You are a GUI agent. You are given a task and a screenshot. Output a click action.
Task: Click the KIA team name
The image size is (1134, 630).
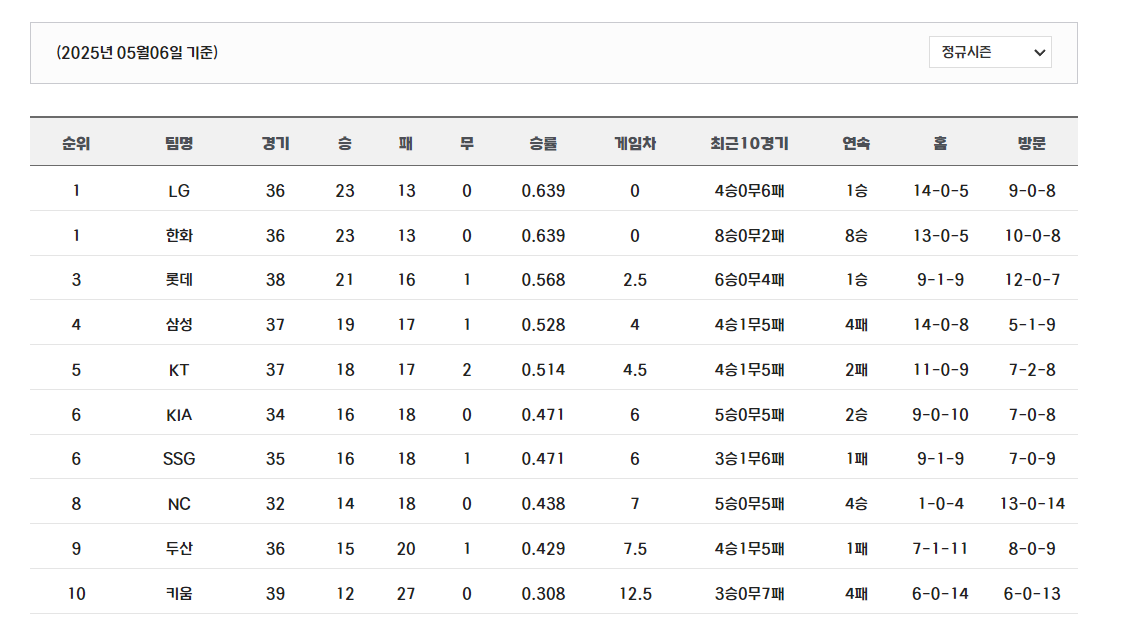[179, 414]
